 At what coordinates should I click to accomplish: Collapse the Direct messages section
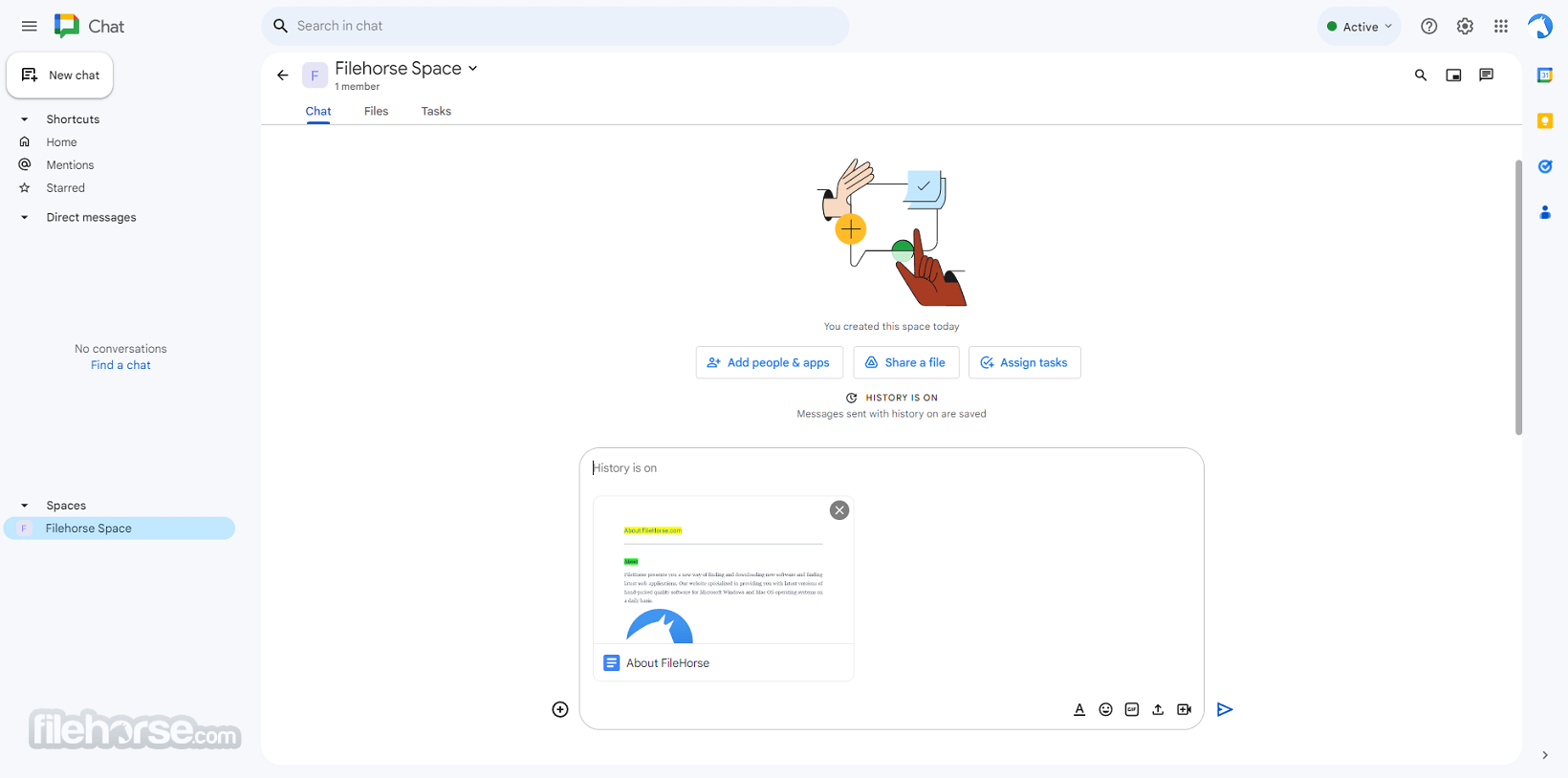[x=24, y=218]
